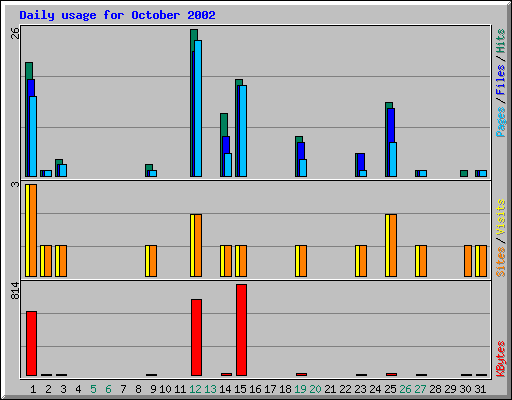Click green weekend day label '27'
The width and height of the screenshot is (512, 400).
420,389
